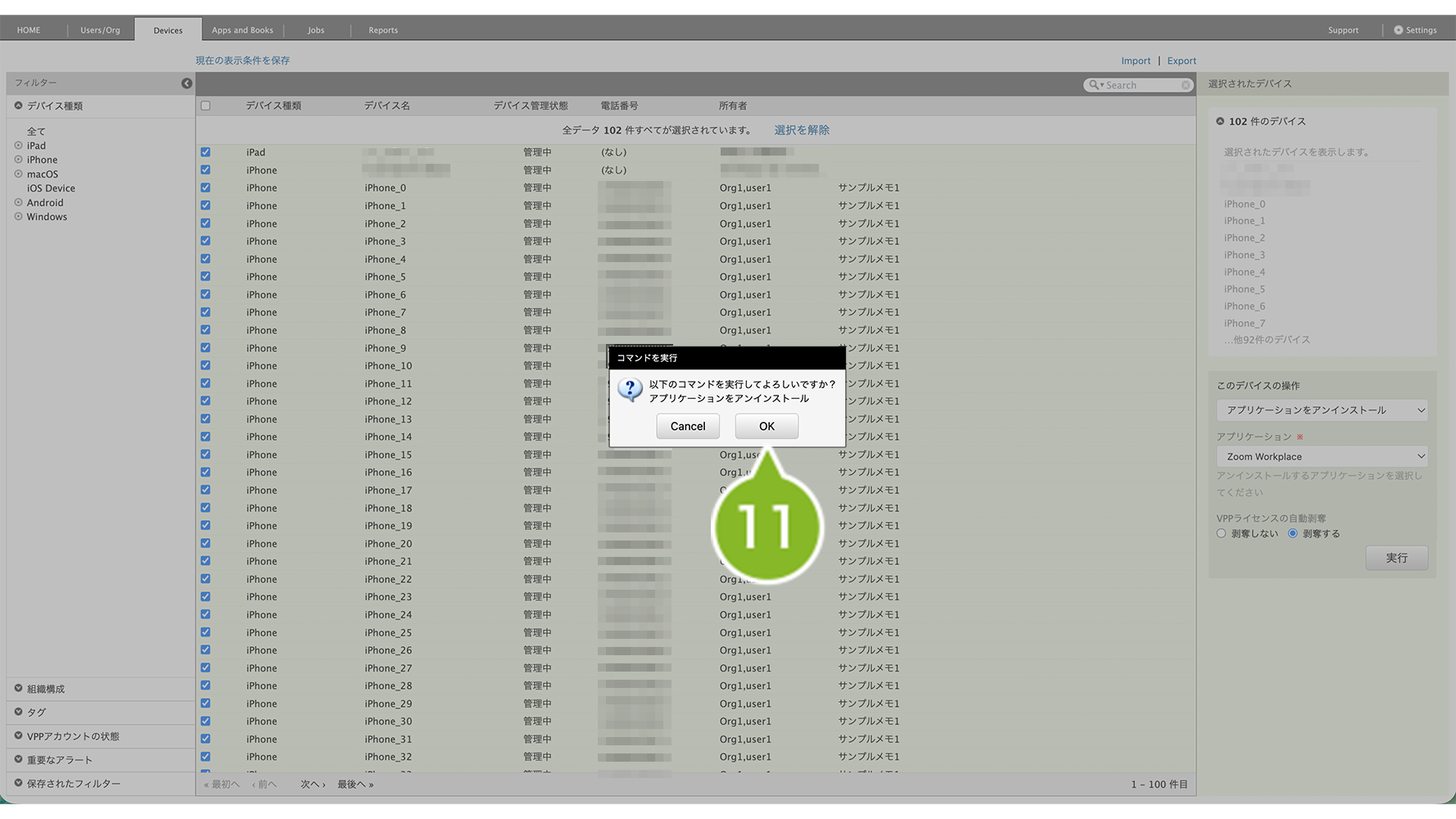The width and height of the screenshot is (1456, 819).
Task: Expand the タグ filter section icon
Action: pyautogui.click(x=18, y=713)
